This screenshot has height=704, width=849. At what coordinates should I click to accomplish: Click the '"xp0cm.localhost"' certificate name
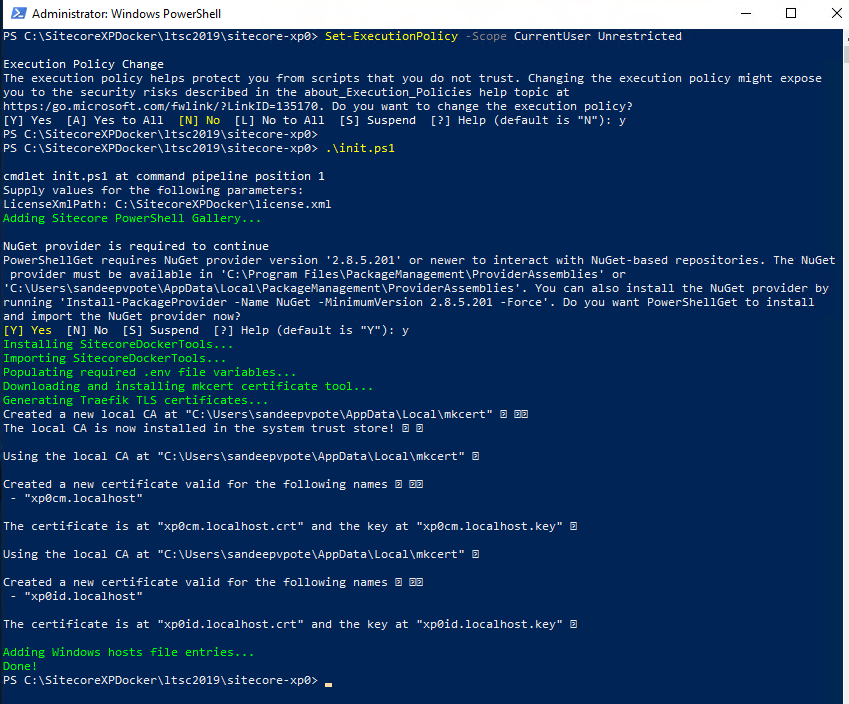(x=83, y=498)
